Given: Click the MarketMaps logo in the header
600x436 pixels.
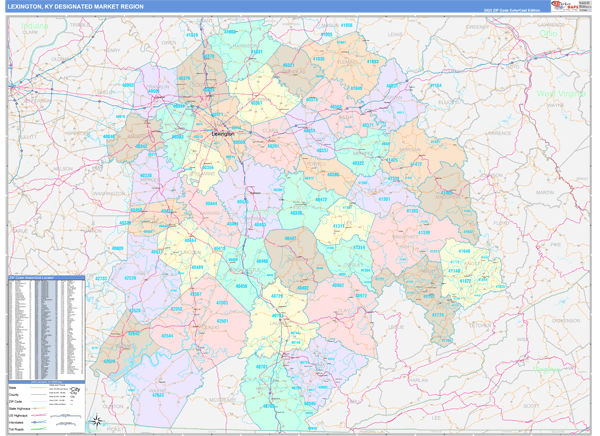Looking at the screenshot, I should tap(564, 7).
